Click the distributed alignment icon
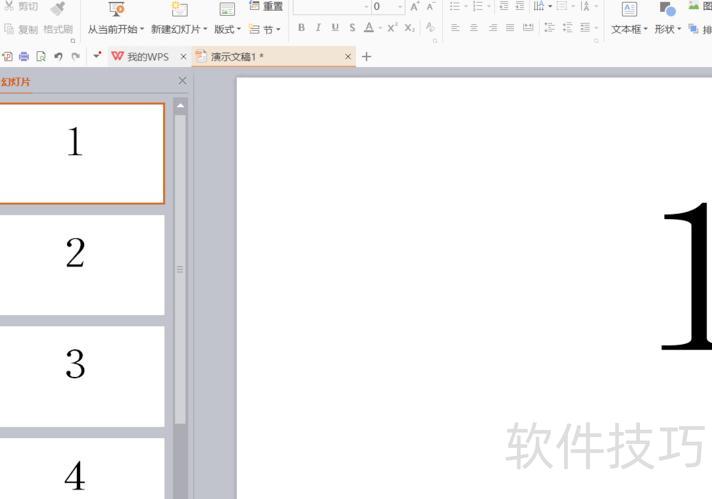 click(528, 28)
